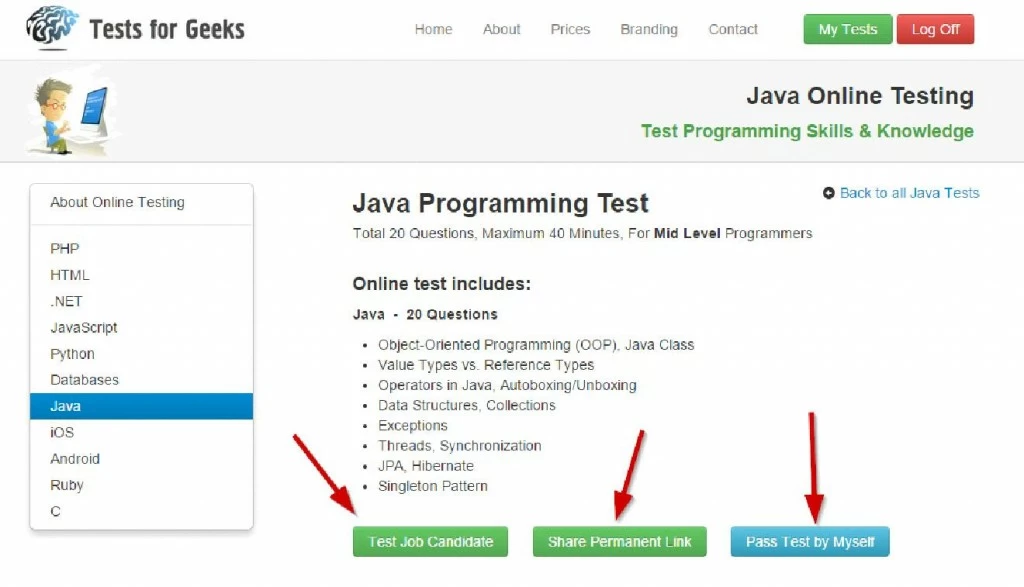Click the back arrow icon beside Java Tests link
This screenshot has height=587, width=1024.
tap(829, 193)
